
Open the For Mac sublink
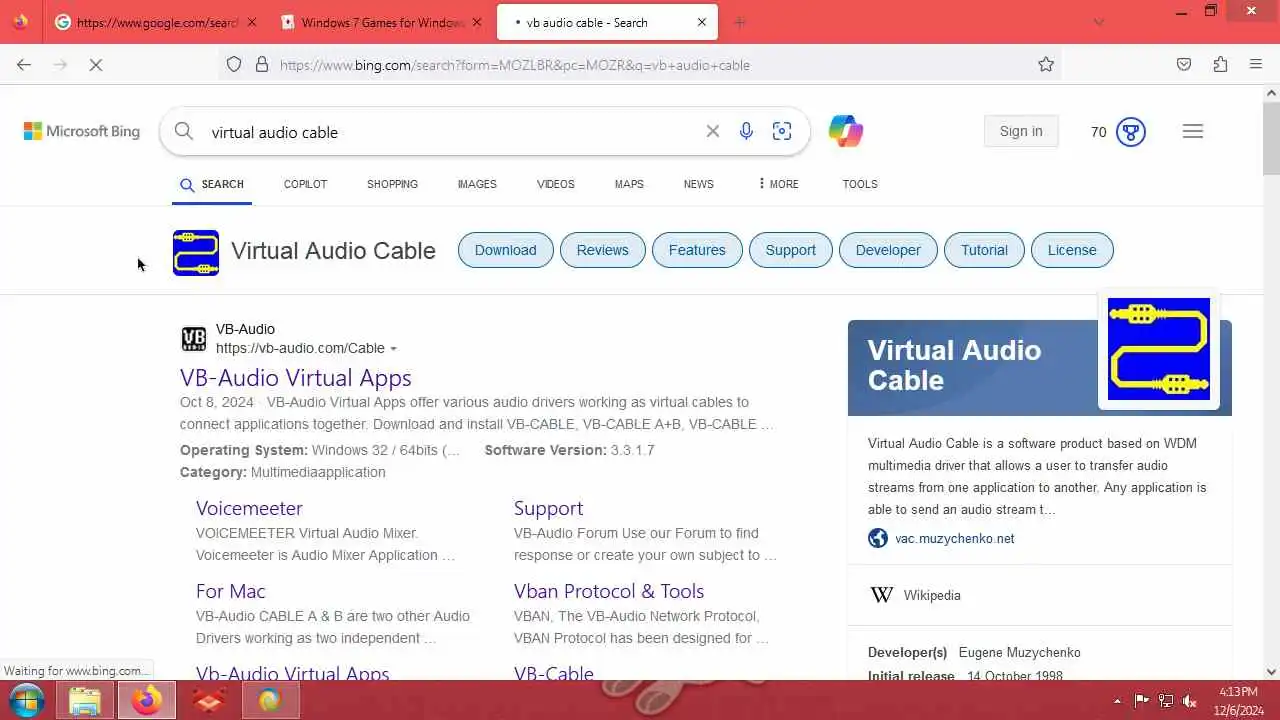230,591
